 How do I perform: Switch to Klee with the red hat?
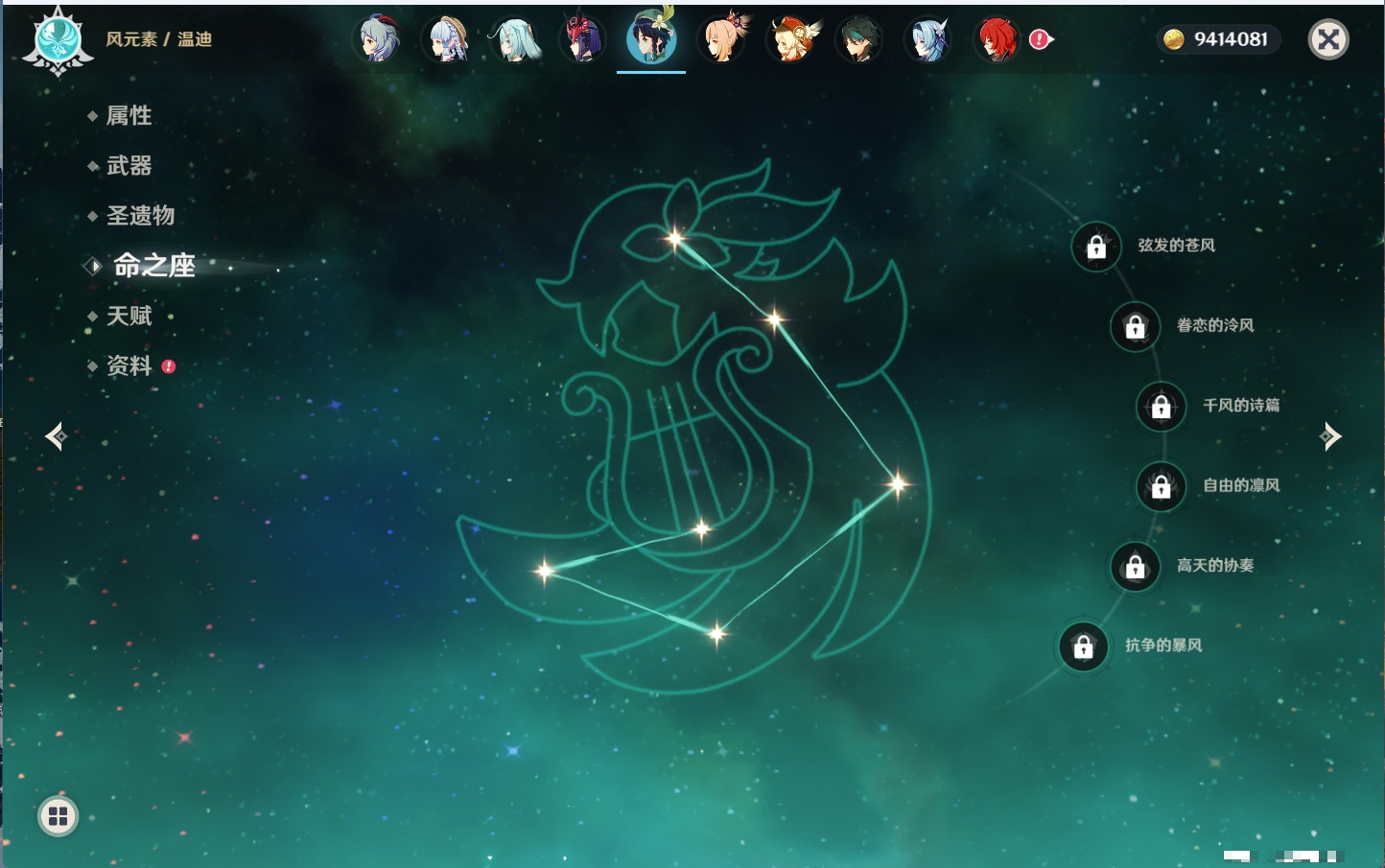coord(791,39)
